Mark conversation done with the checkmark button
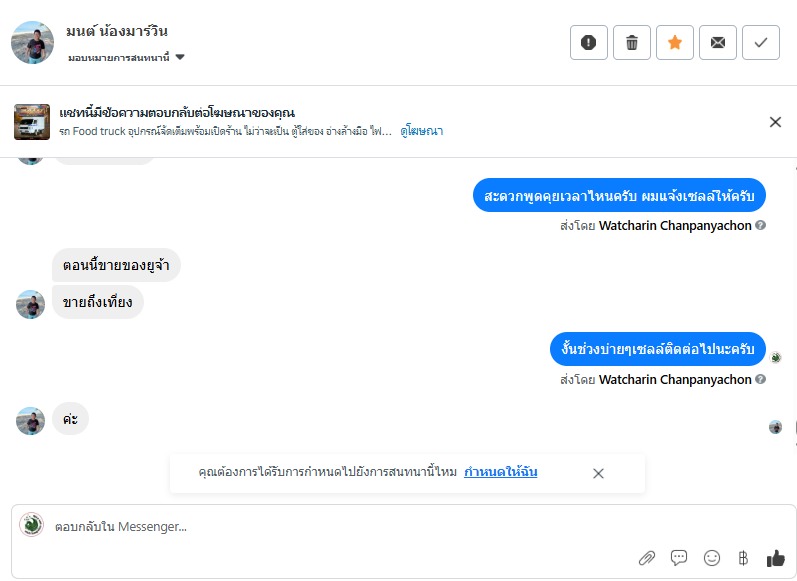 tap(761, 43)
